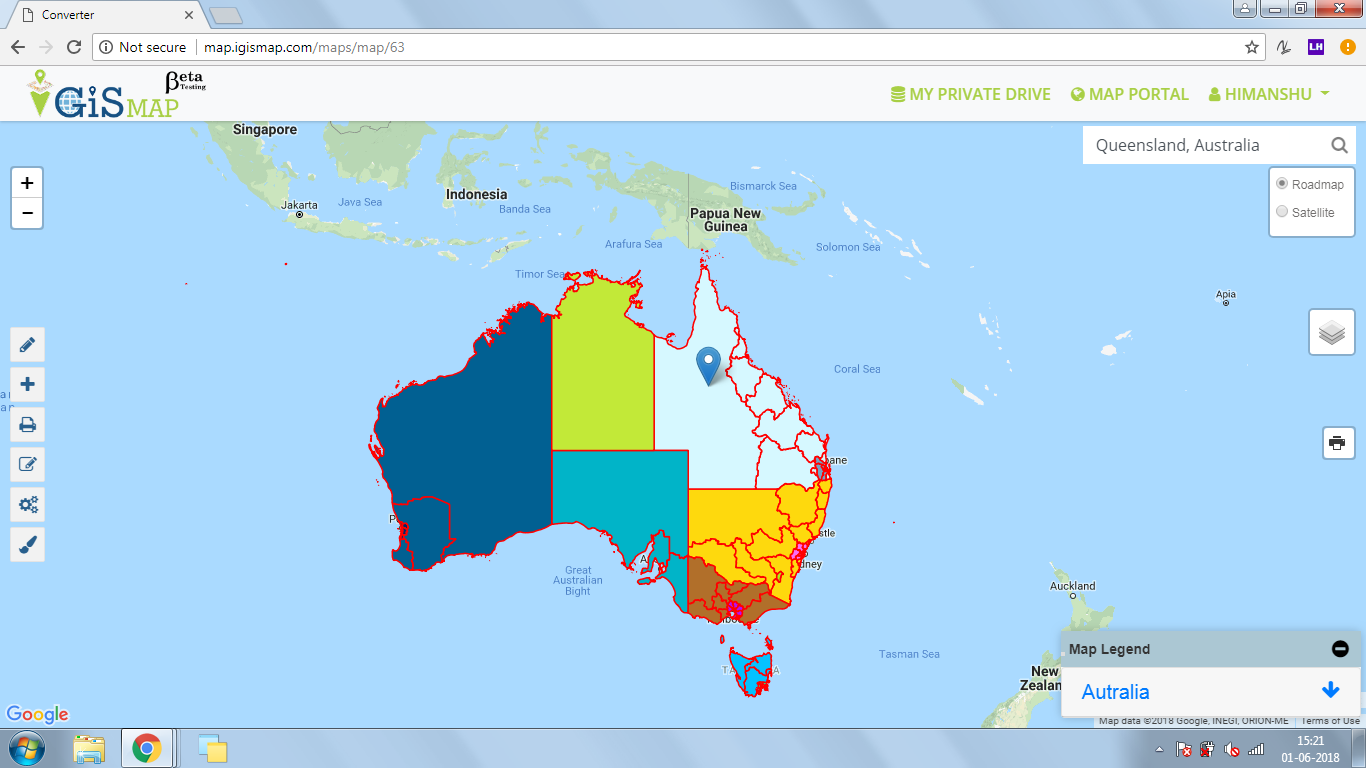The height and width of the screenshot is (768, 1366).
Task: Zoom out on the map
Action: coord(27,213)
